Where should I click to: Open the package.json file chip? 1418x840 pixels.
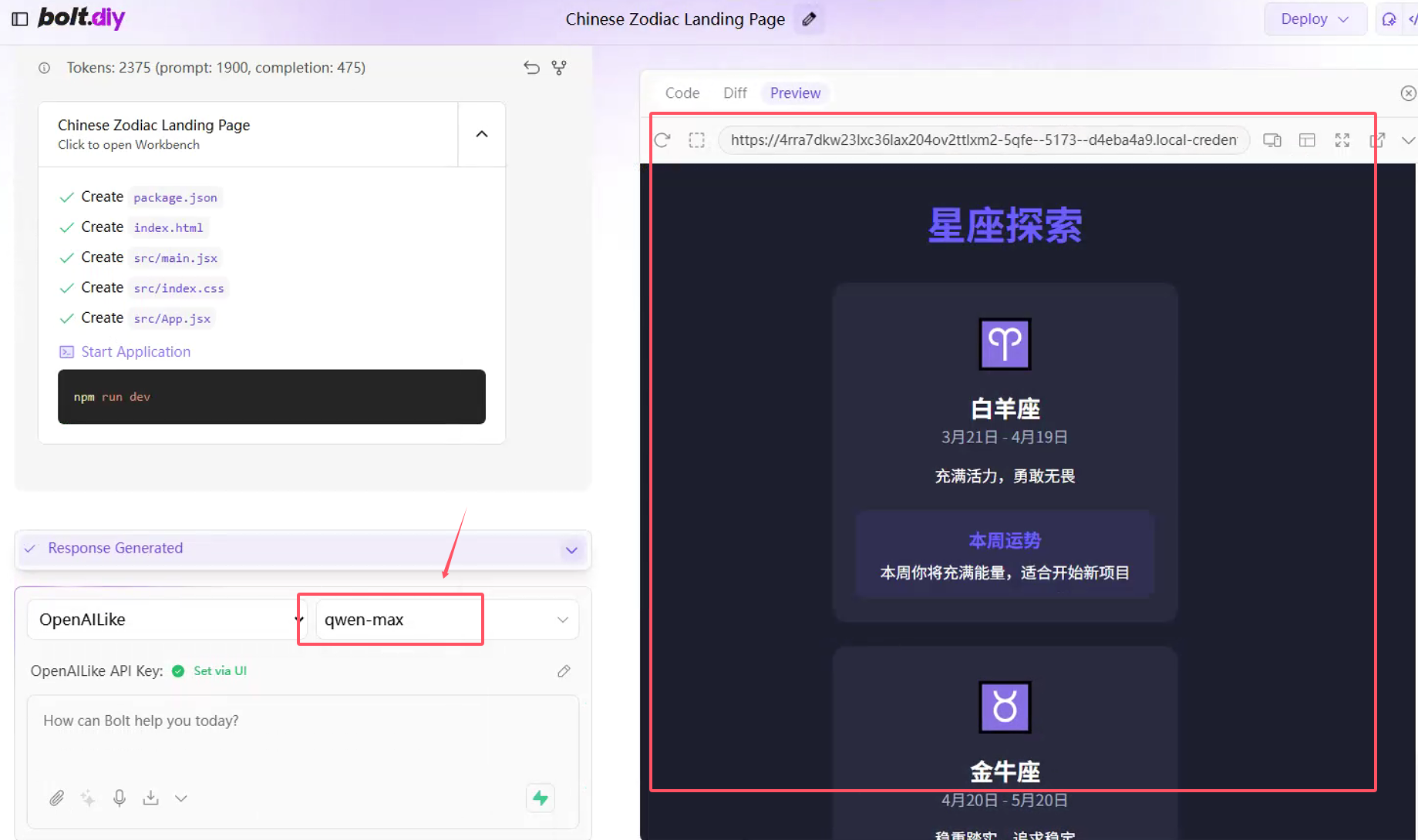click(x=175, y=197)
